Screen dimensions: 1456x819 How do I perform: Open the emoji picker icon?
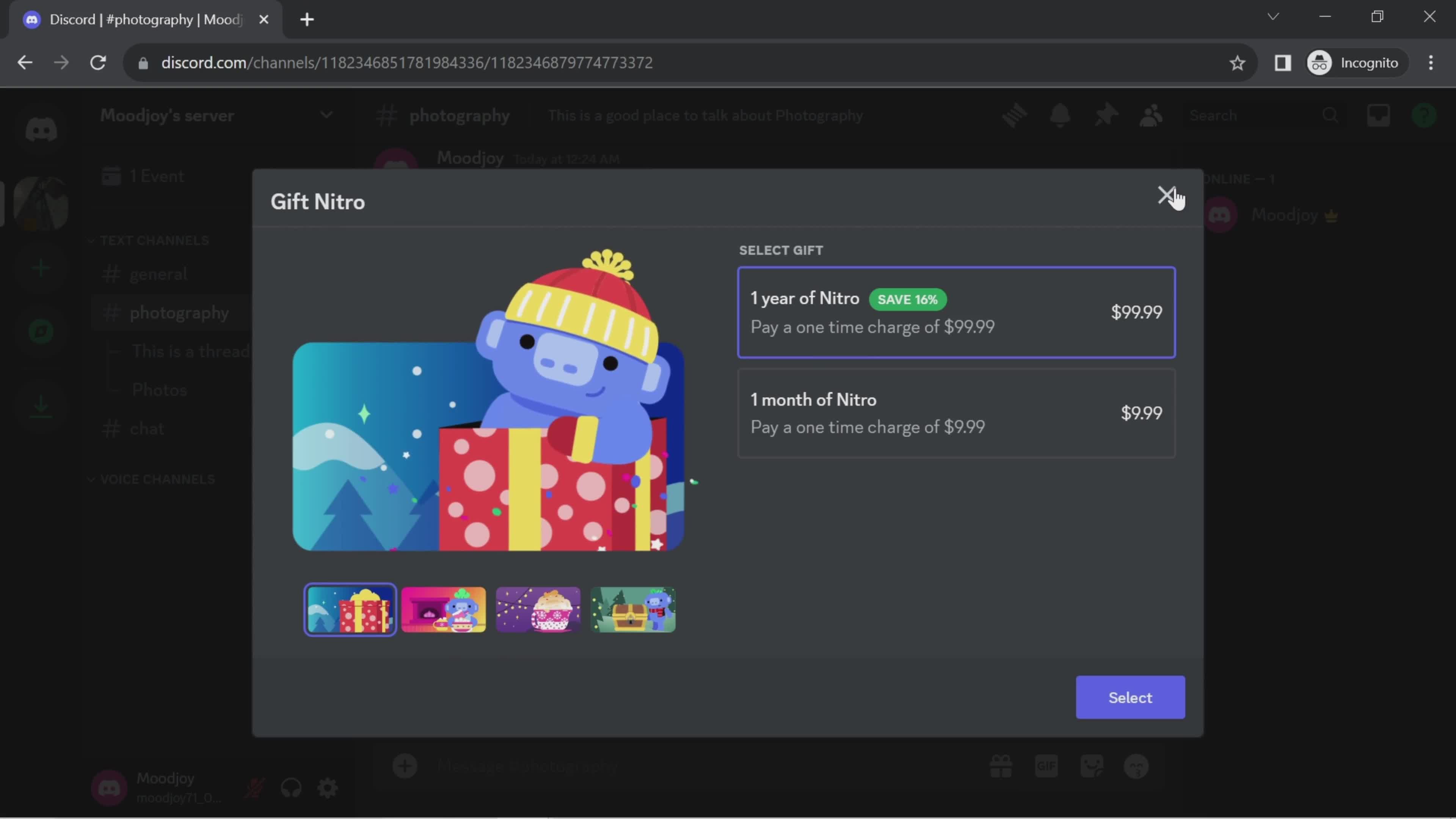(1137, 766)
